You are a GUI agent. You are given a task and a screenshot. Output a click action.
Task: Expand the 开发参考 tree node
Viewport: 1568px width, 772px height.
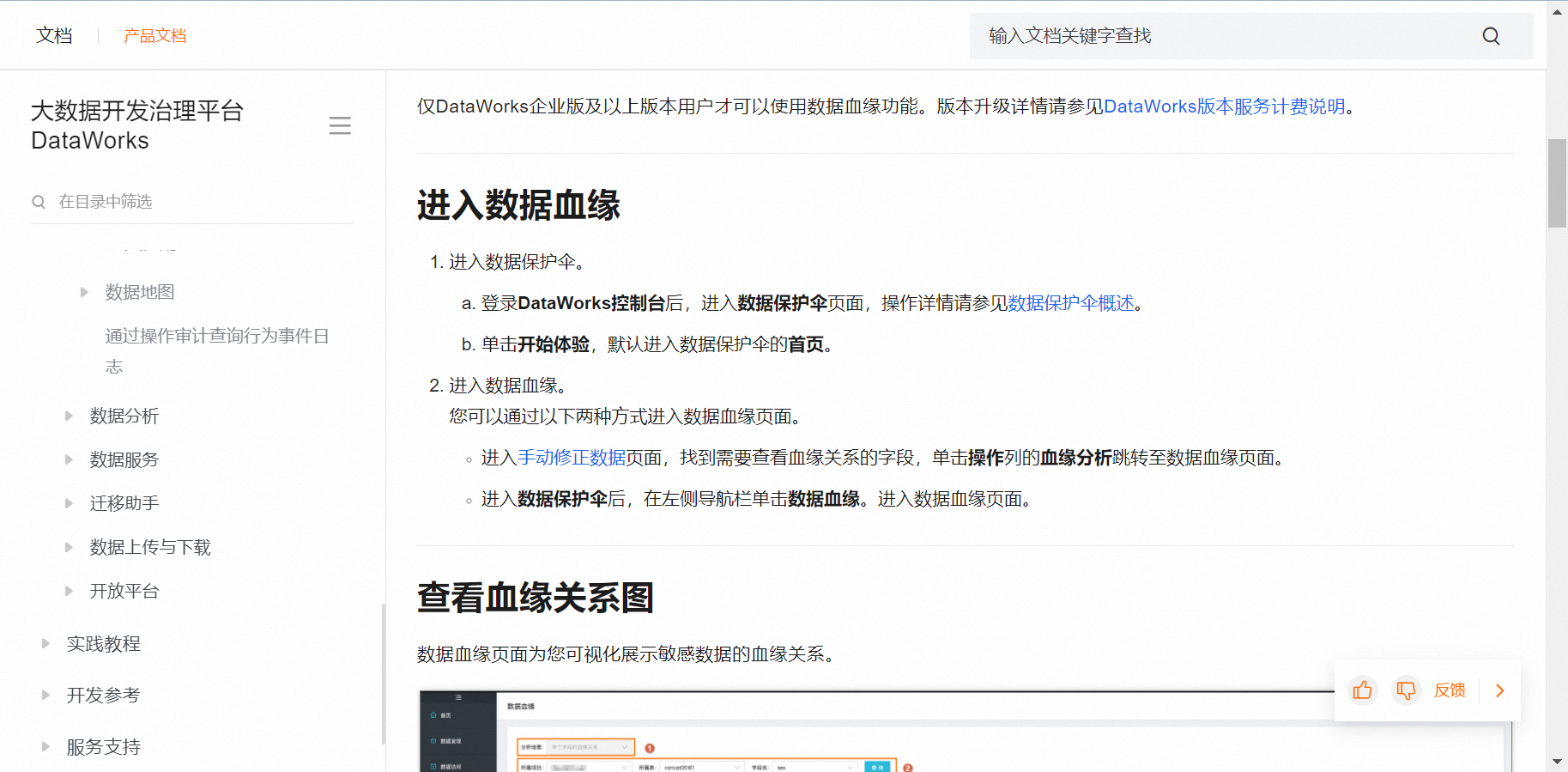(x=45, y=695)
